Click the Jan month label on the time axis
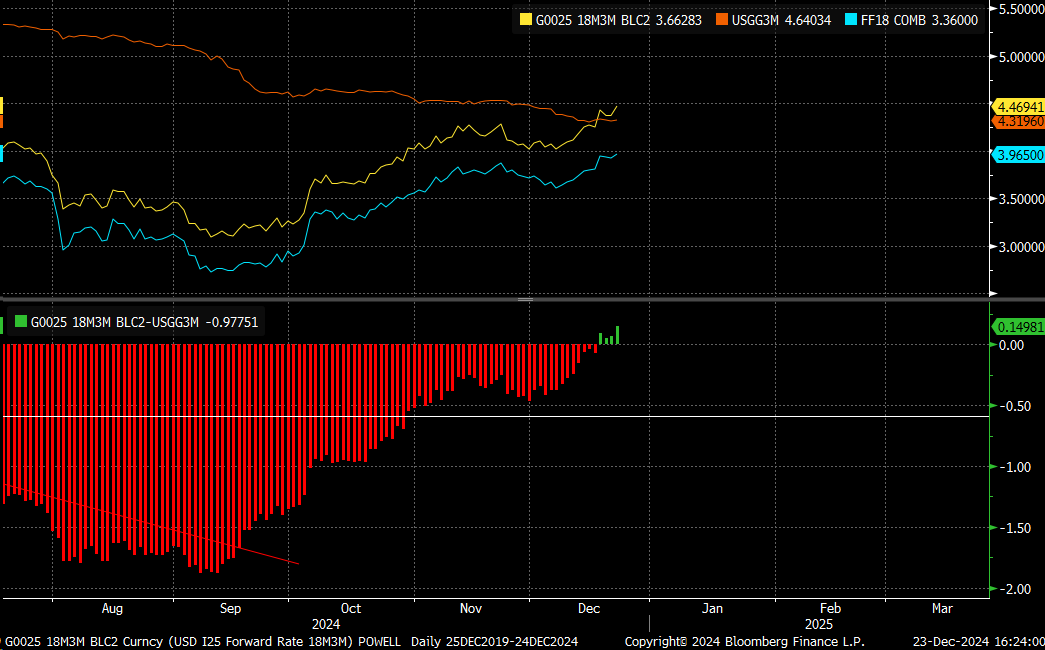Screen dimensions: 1045x650 click(713, 609)
